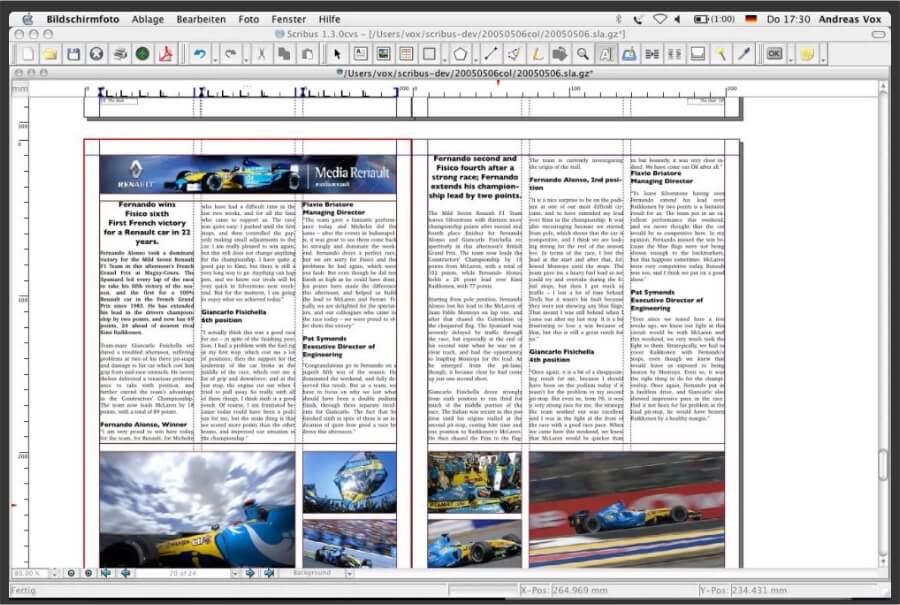Screen dimensions: 900x605
Task: Run the Preflight Verifier green icon
Action: (143, 55)
